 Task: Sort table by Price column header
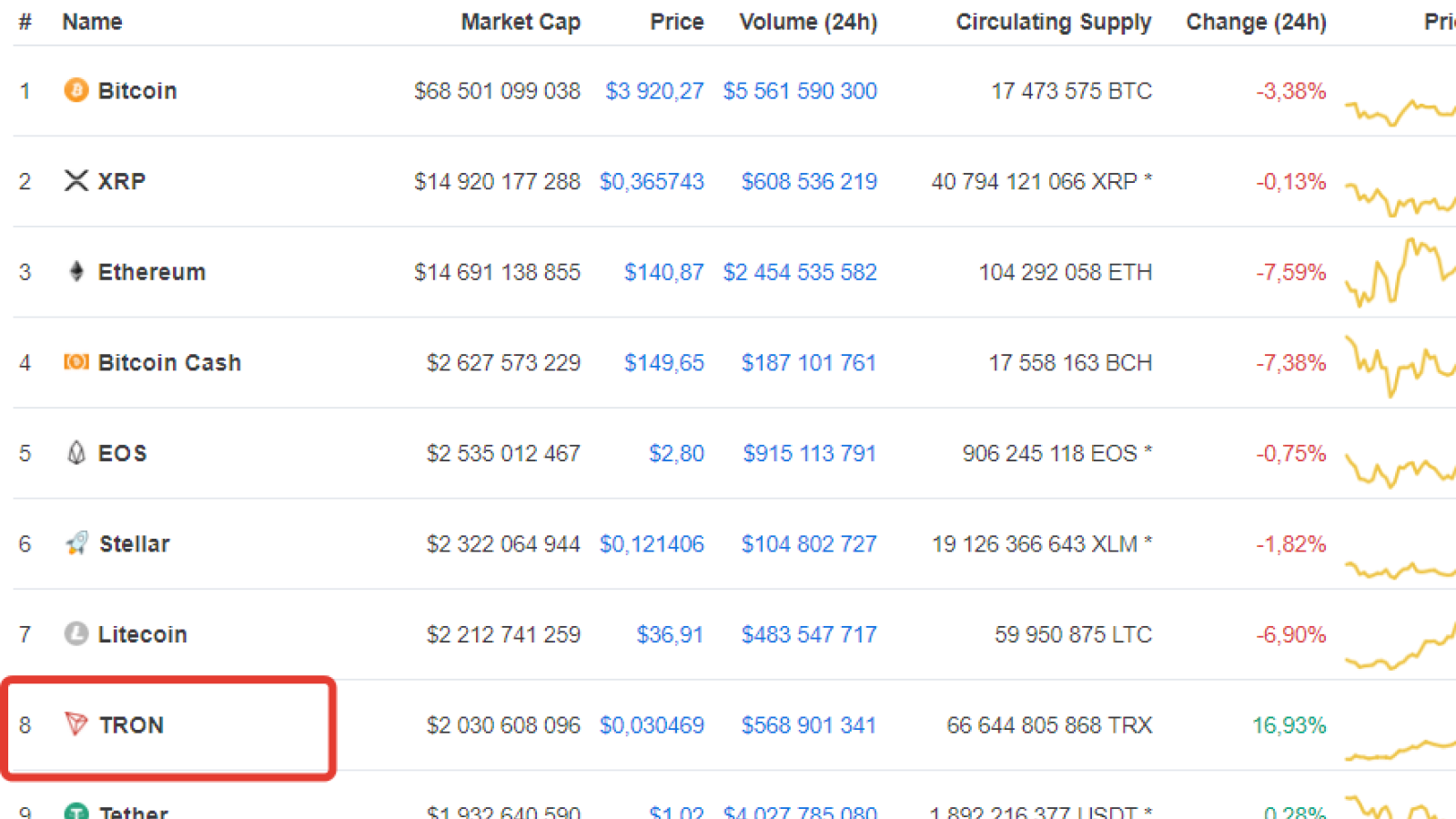pos(677,22)
